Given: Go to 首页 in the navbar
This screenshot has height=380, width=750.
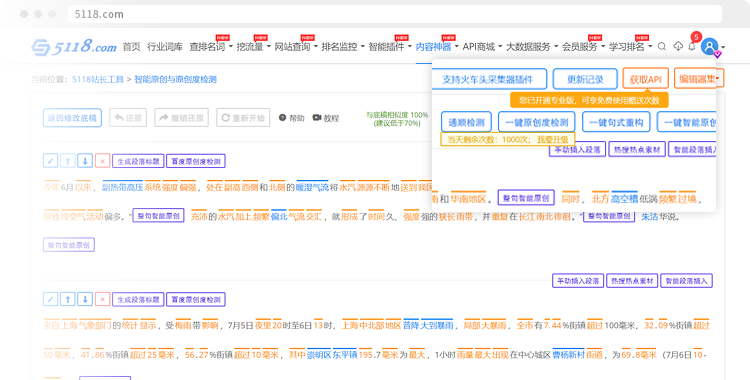Looking at the screenshot, I should [x=132, y=46].
